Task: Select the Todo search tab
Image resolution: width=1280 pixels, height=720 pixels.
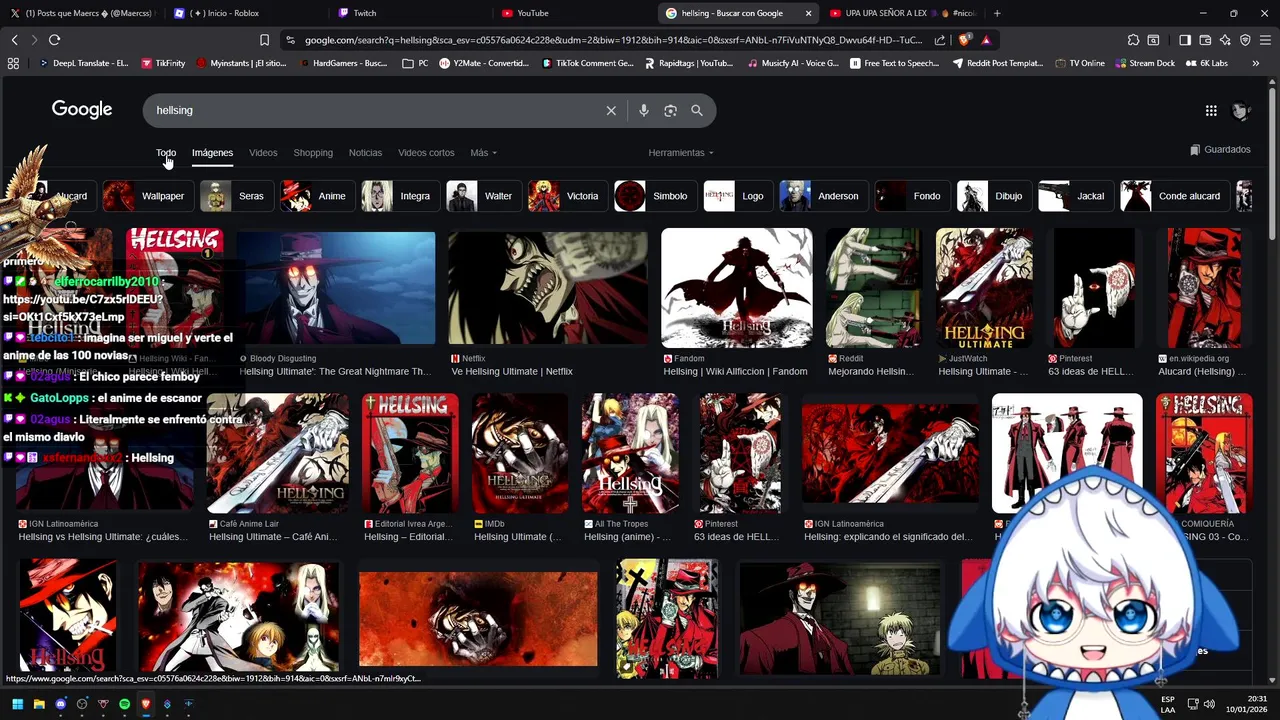Action: click(x=166, y=153)
